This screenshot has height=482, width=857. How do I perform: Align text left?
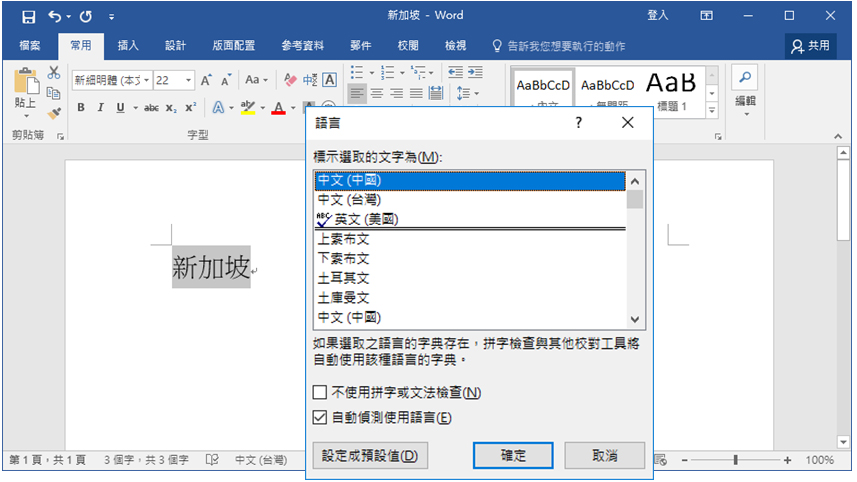pyautogui.click(x=356, y=93)
